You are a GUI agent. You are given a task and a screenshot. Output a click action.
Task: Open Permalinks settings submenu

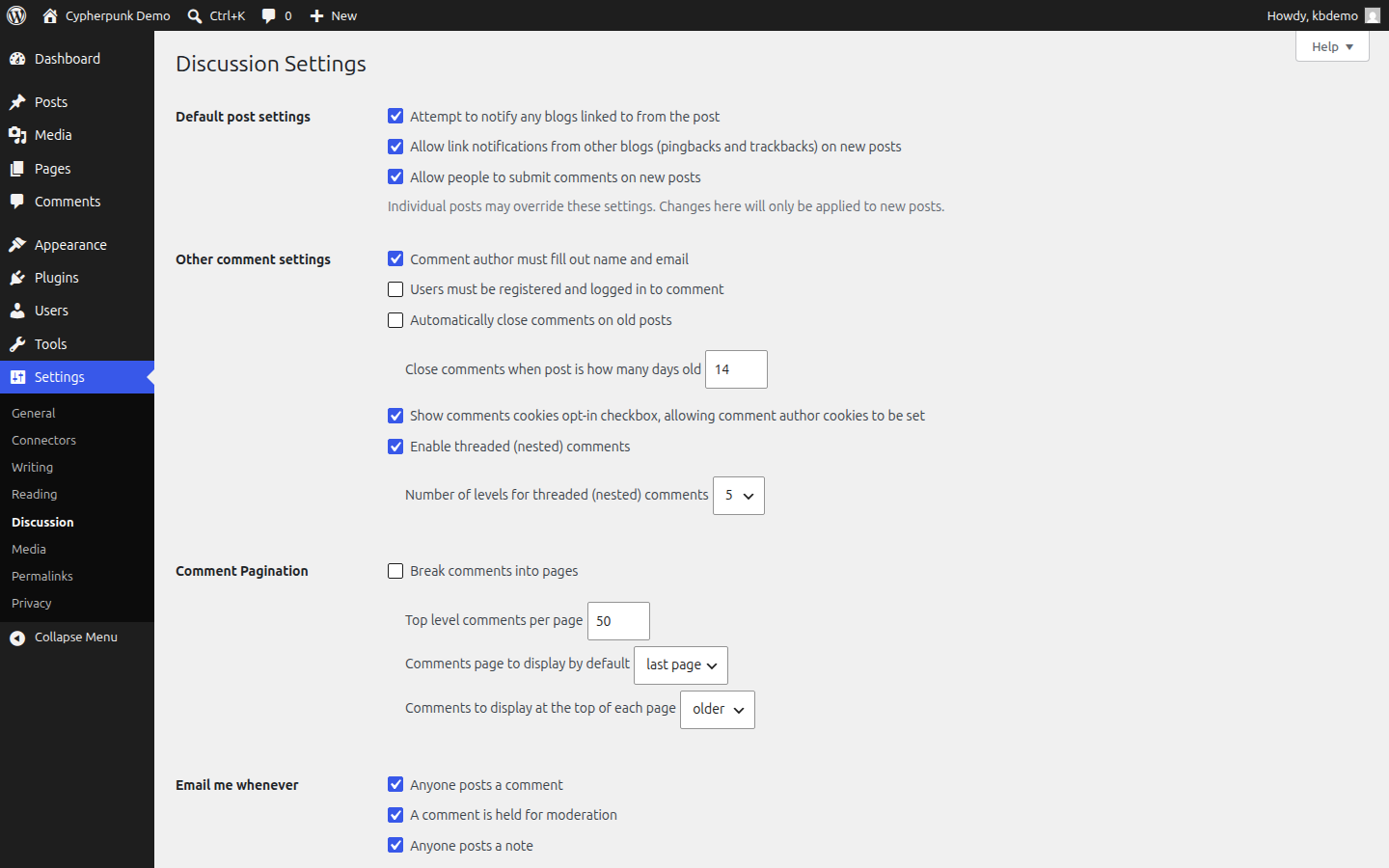(x=42, y=576)
